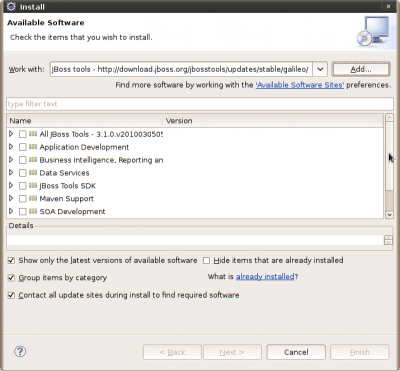Check the SOA Development checkbox
400x371 pixels.
[x=22, y=212]
